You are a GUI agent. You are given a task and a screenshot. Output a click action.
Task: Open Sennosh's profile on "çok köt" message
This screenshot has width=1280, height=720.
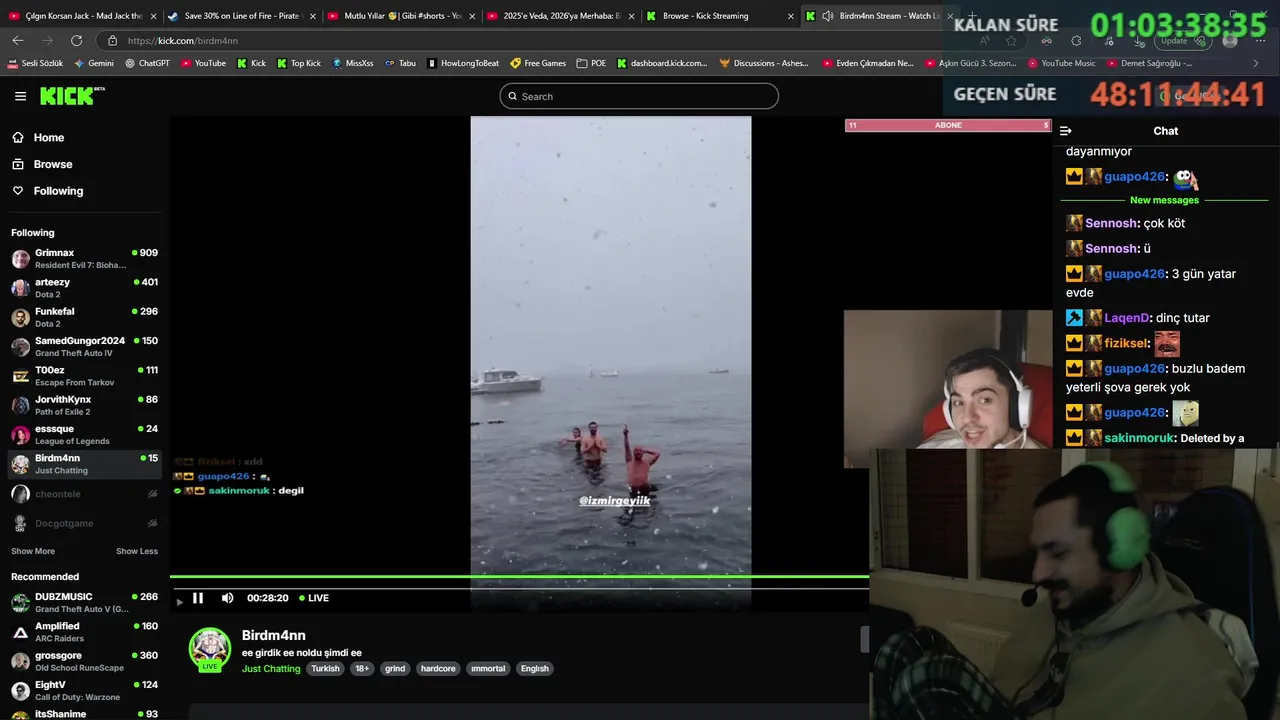point(1111,223)
